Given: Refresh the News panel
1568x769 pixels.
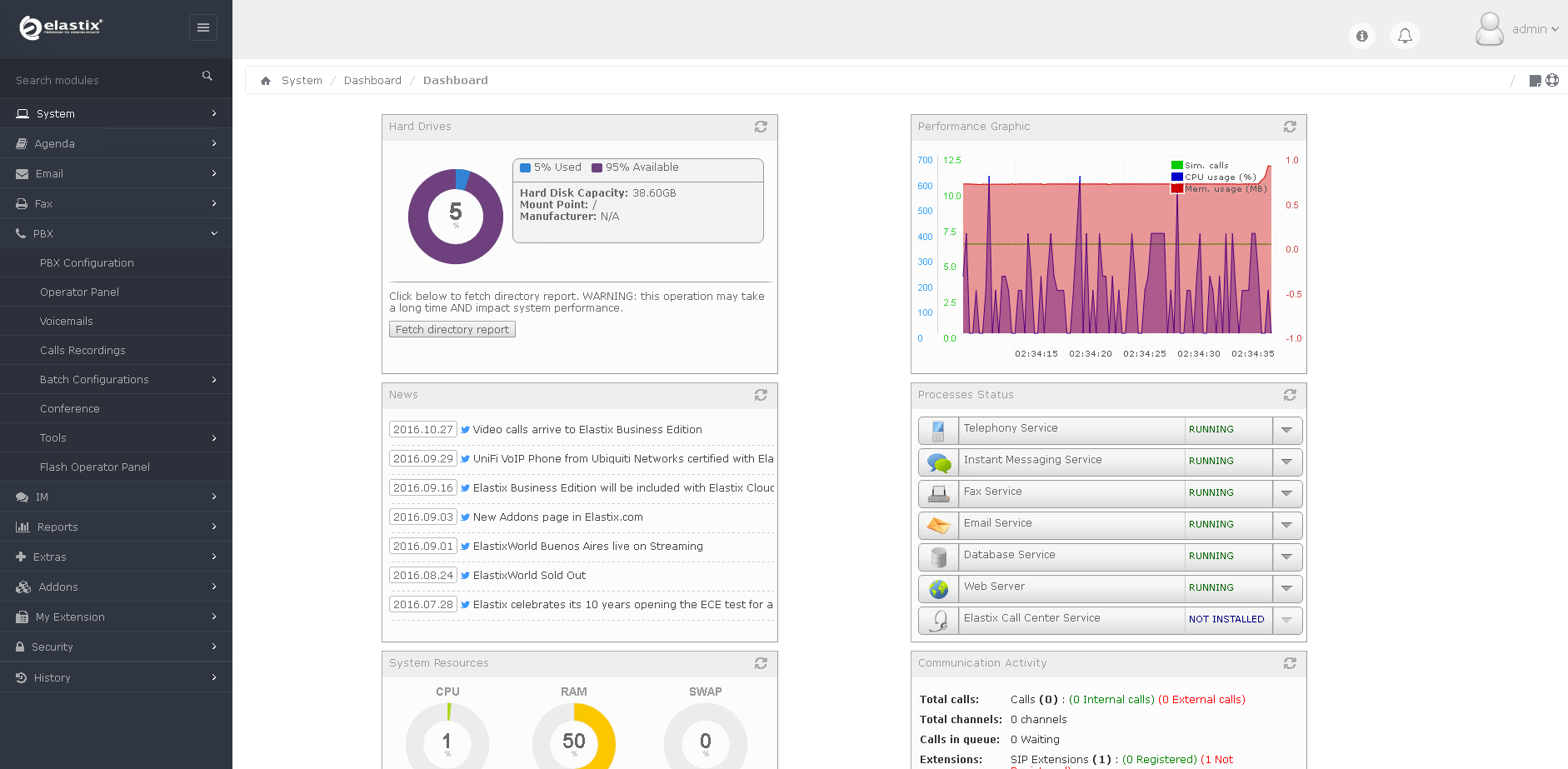Looking at the screenshot, I should click(761, 395).
